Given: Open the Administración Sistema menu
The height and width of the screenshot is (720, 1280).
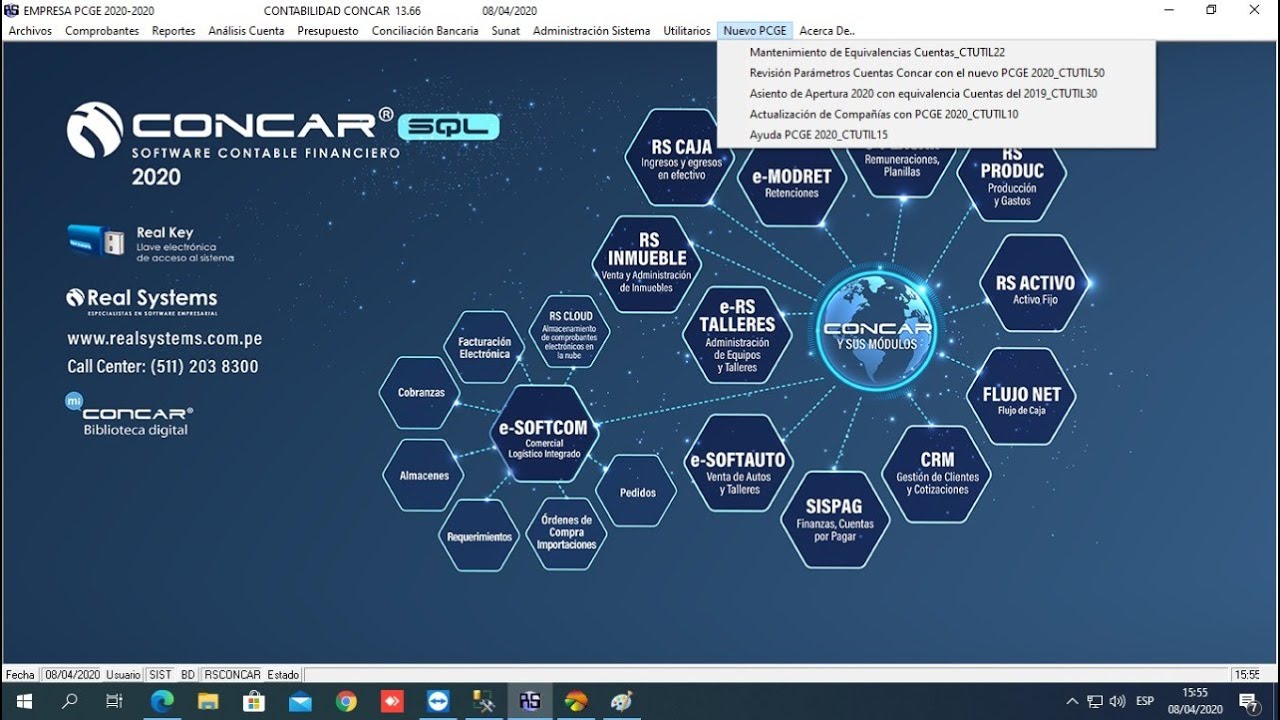Looking at the screenshot, I should [591, 31].
